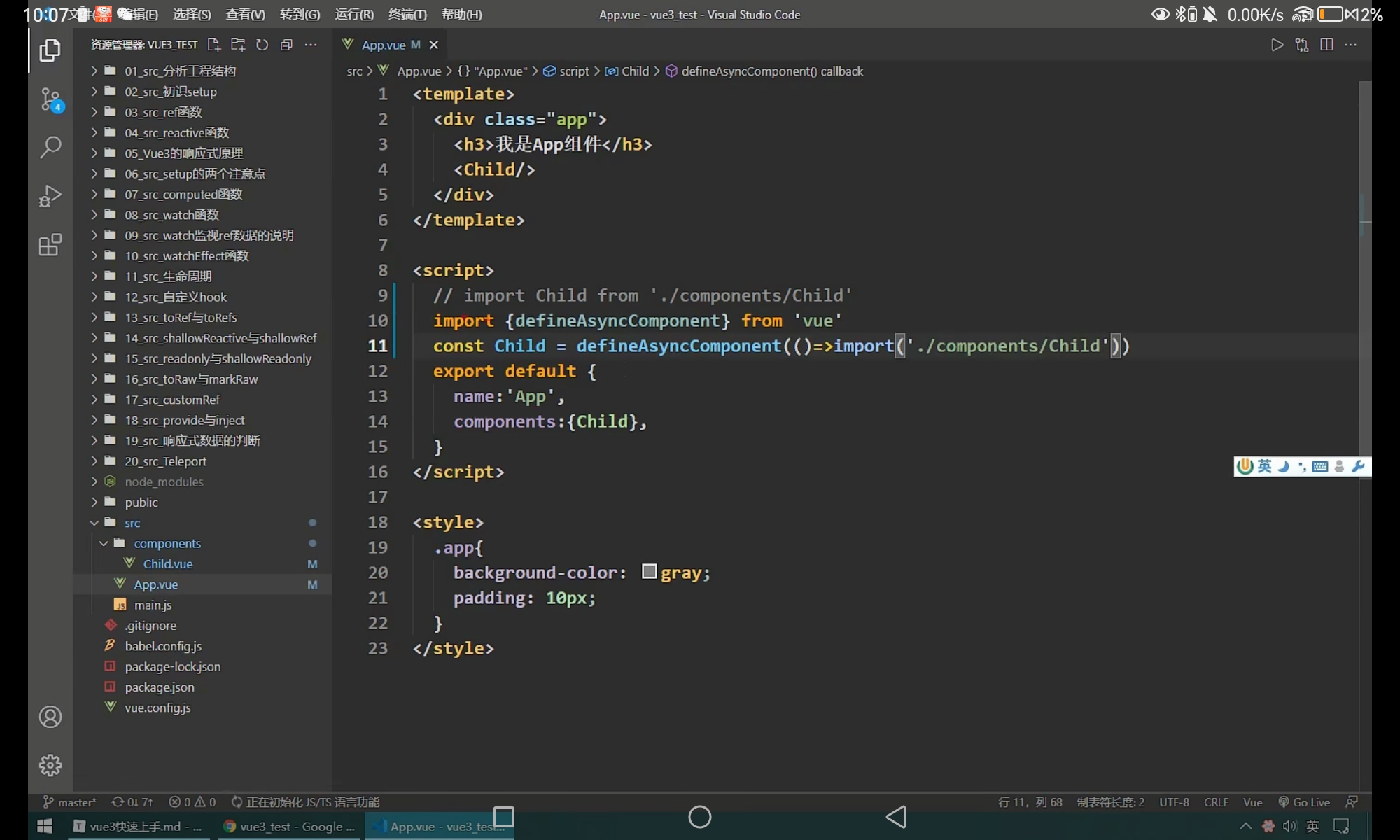Open the Source Control view

click(x=50, y=99)
